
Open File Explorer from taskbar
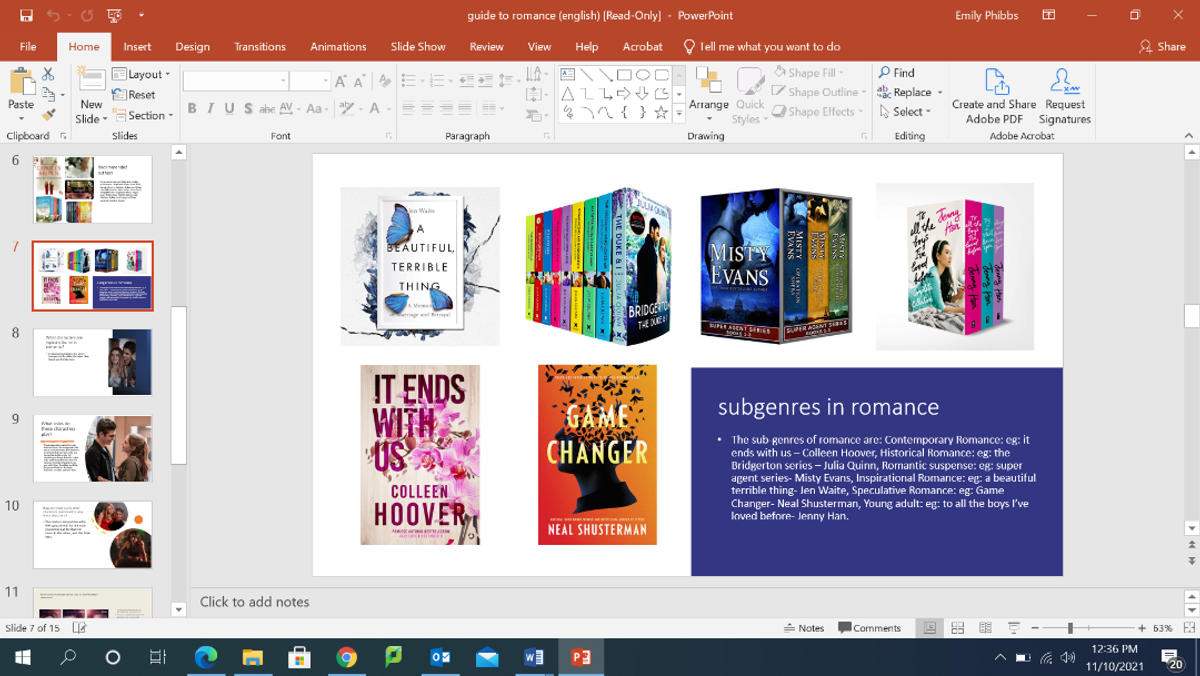point(253,657)
